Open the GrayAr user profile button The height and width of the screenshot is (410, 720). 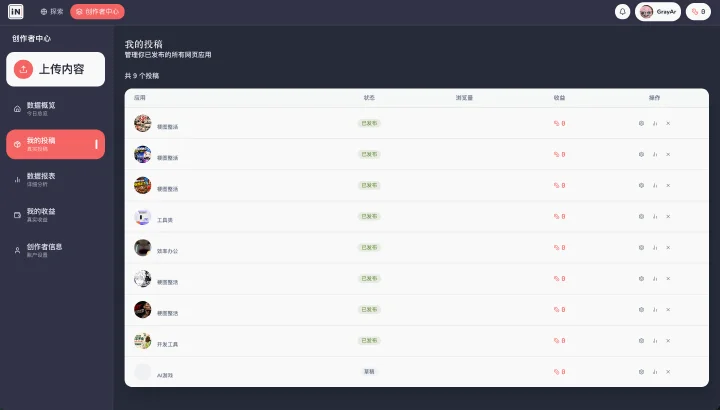(x=658, y=12)
